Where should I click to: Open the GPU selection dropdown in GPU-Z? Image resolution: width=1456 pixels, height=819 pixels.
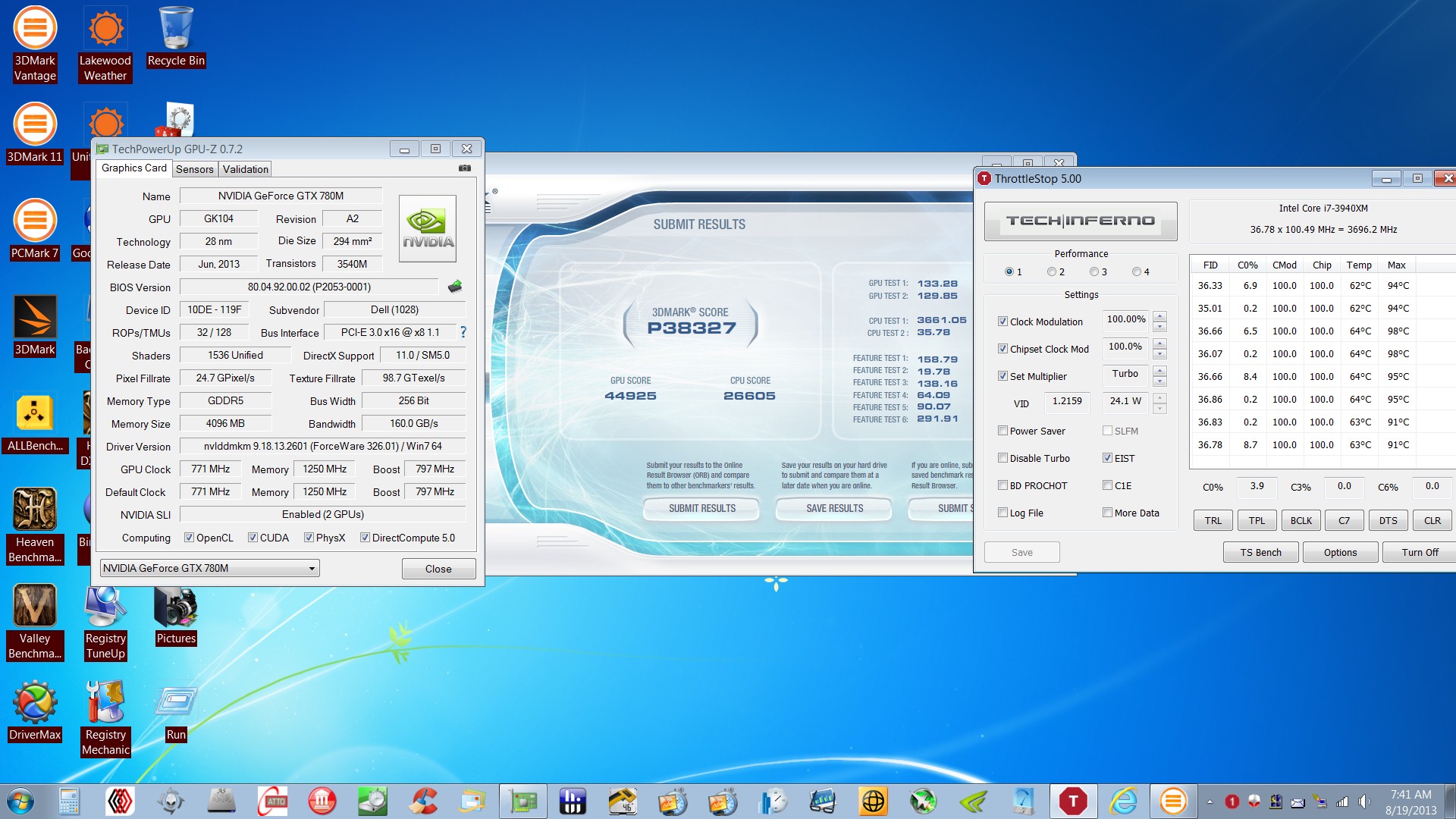(x=209, y=568)
